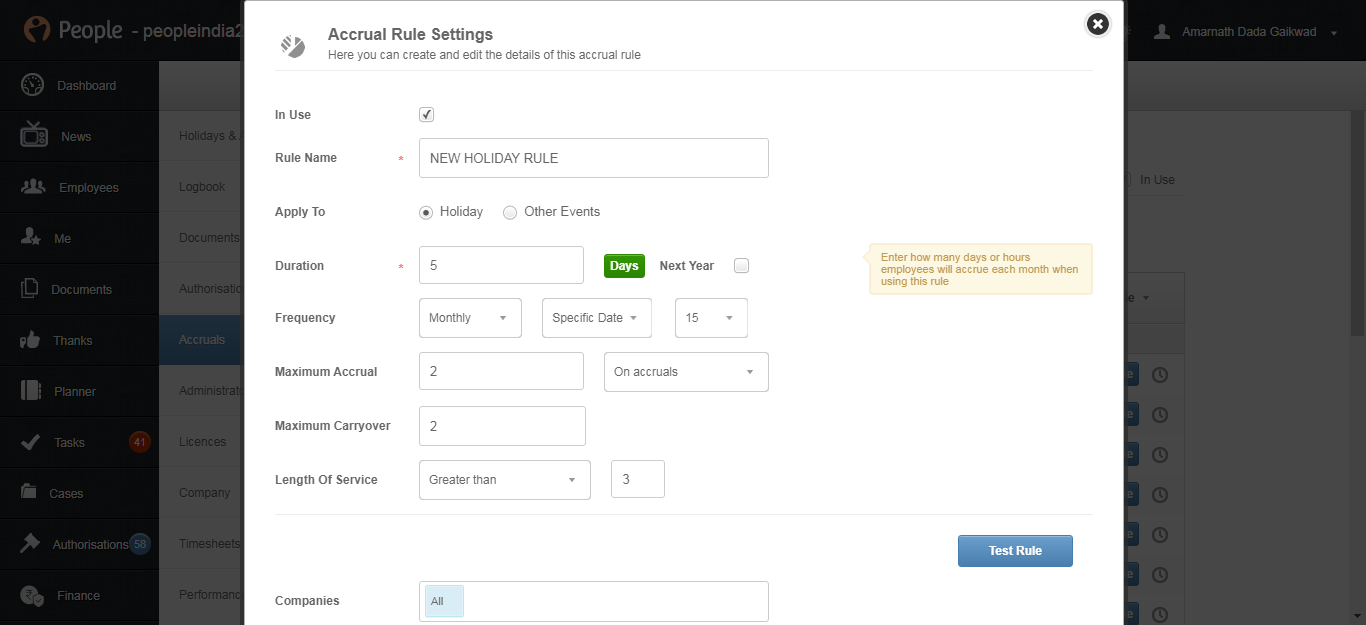Click the Cases folder icon
The width and height of the screenshot is (1366, 625).
coord(31,493)
